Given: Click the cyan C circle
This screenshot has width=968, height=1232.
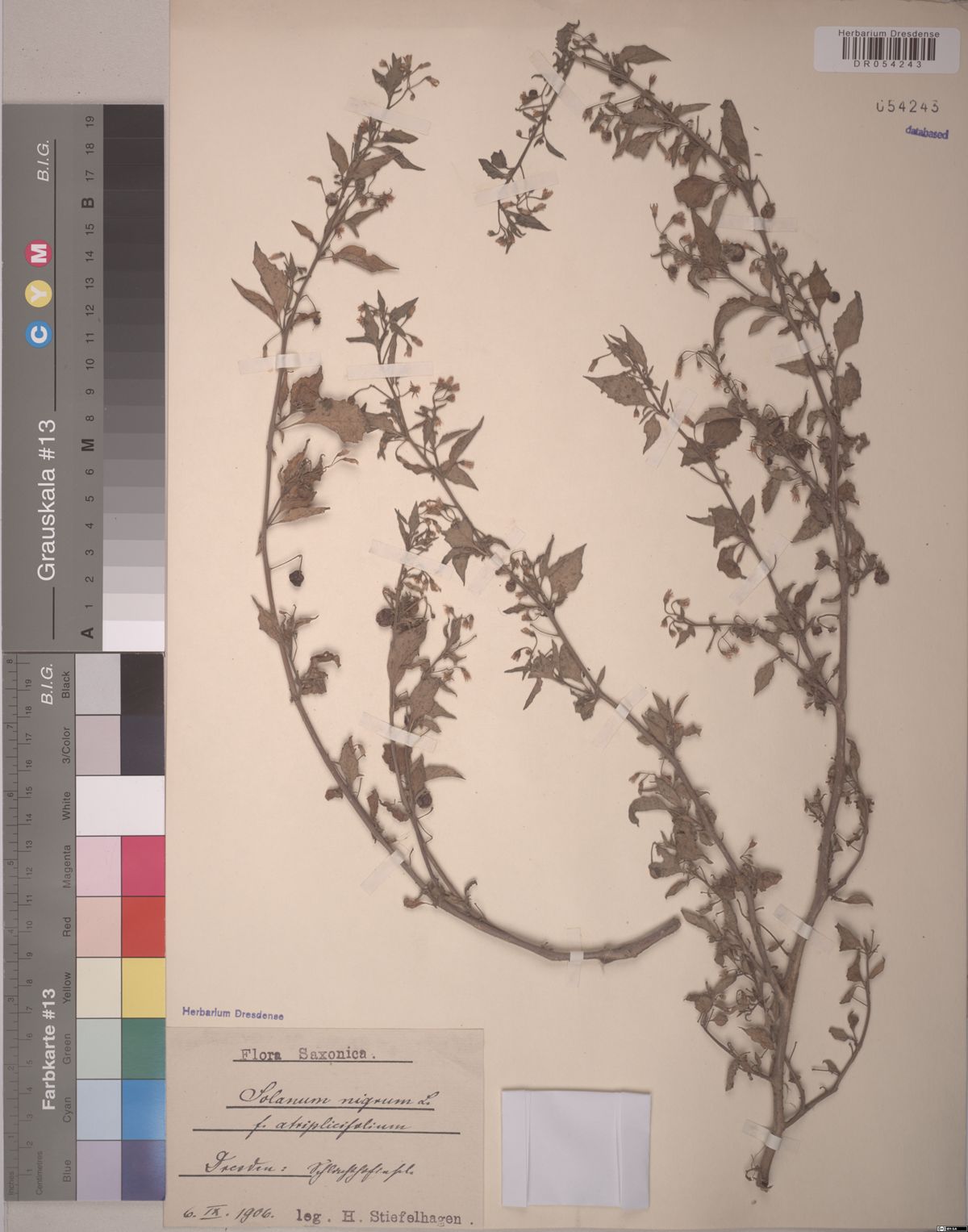Looking at the screenshot, I should [x=40, y=336].
